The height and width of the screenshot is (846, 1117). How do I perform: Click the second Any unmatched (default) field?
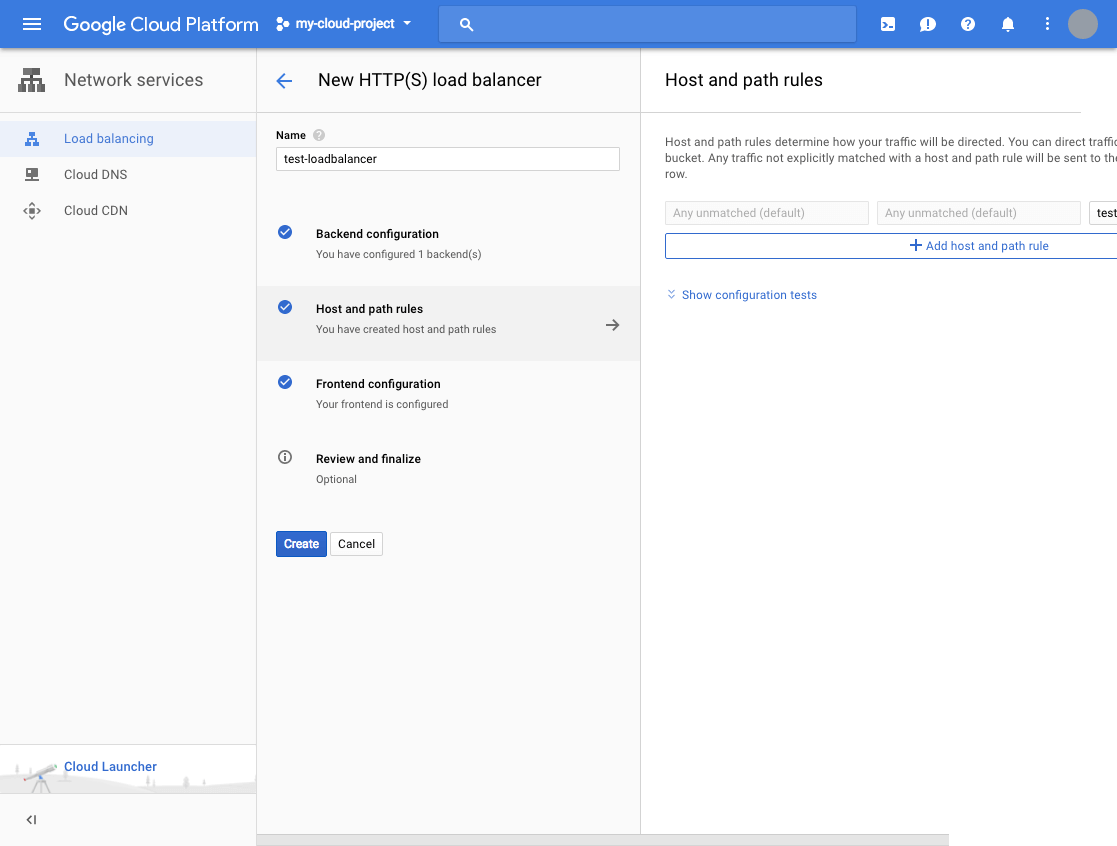coord(979,213)
